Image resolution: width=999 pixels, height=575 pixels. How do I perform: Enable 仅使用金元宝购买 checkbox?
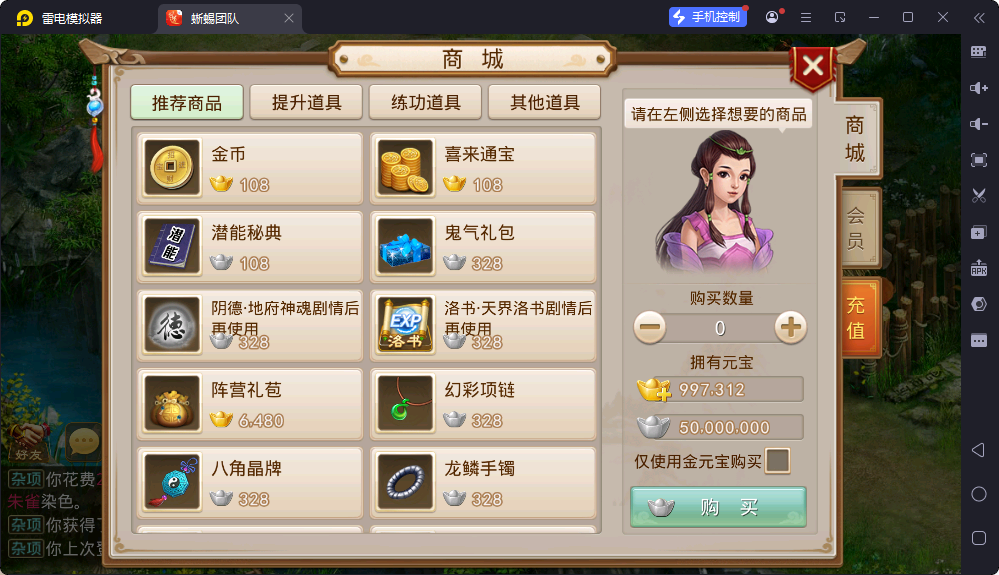777,461
